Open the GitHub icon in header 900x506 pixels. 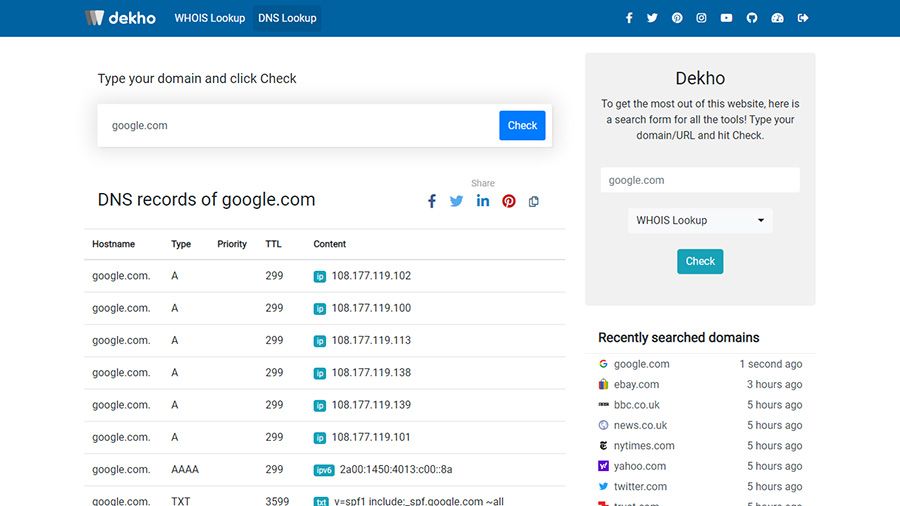tap(752, 18)
